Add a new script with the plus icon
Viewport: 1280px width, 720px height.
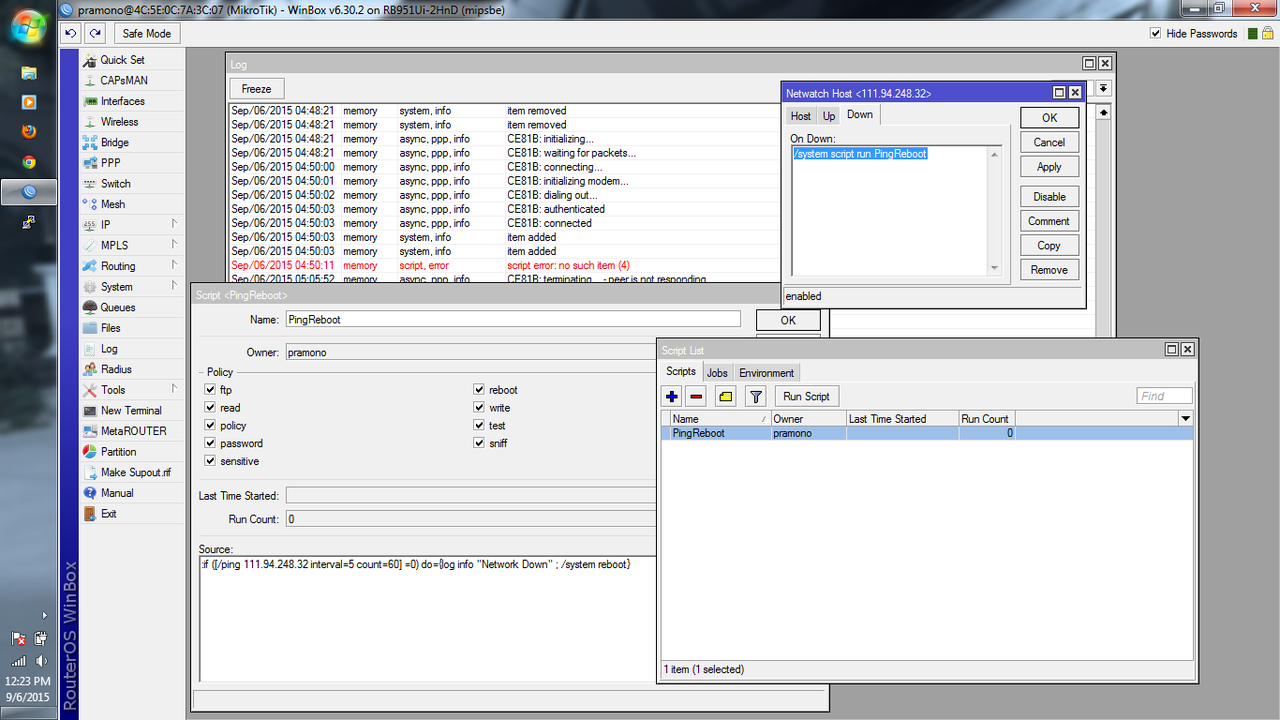[x=672, y=397]
